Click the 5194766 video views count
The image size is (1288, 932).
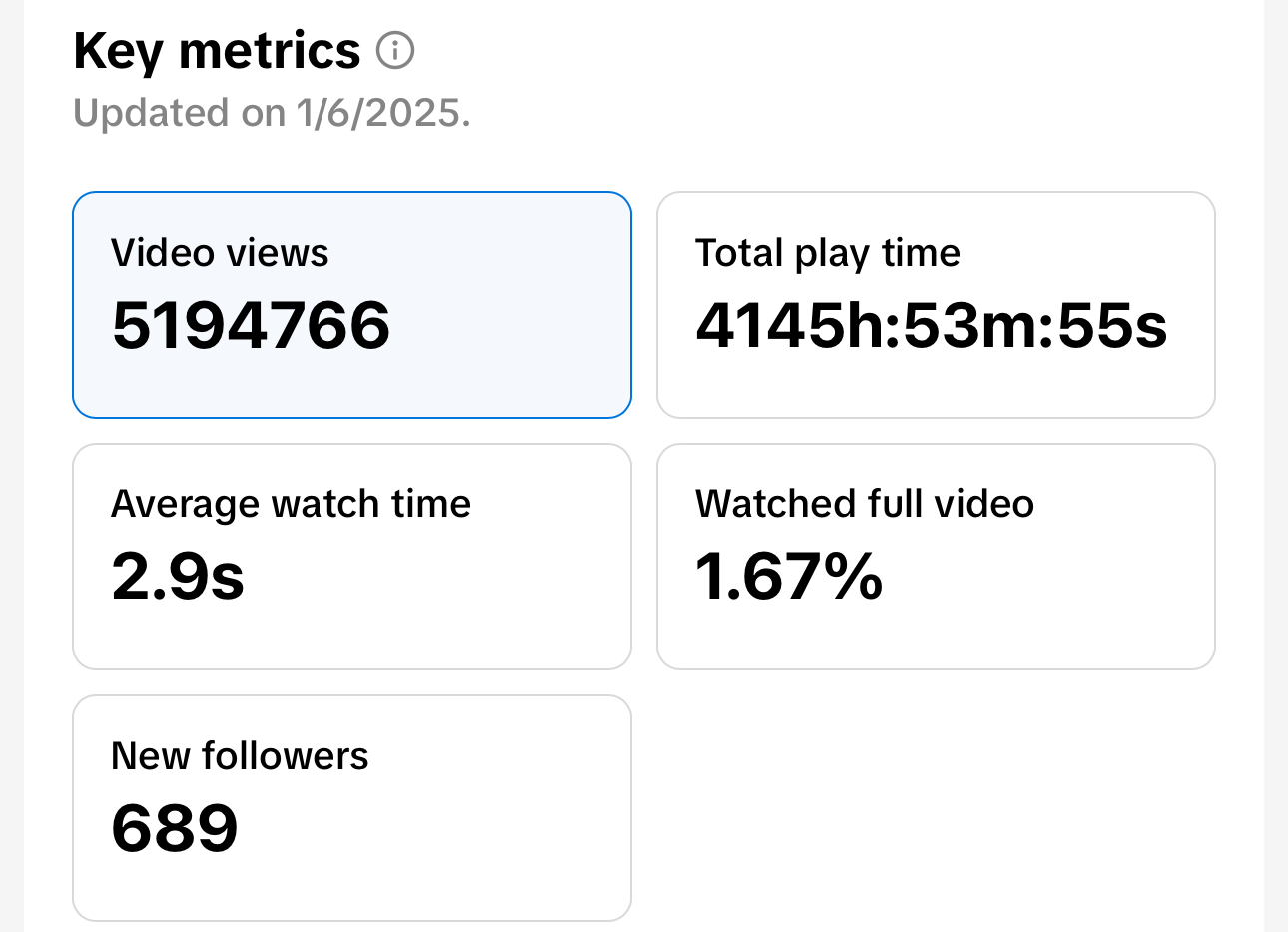point(251,326)
